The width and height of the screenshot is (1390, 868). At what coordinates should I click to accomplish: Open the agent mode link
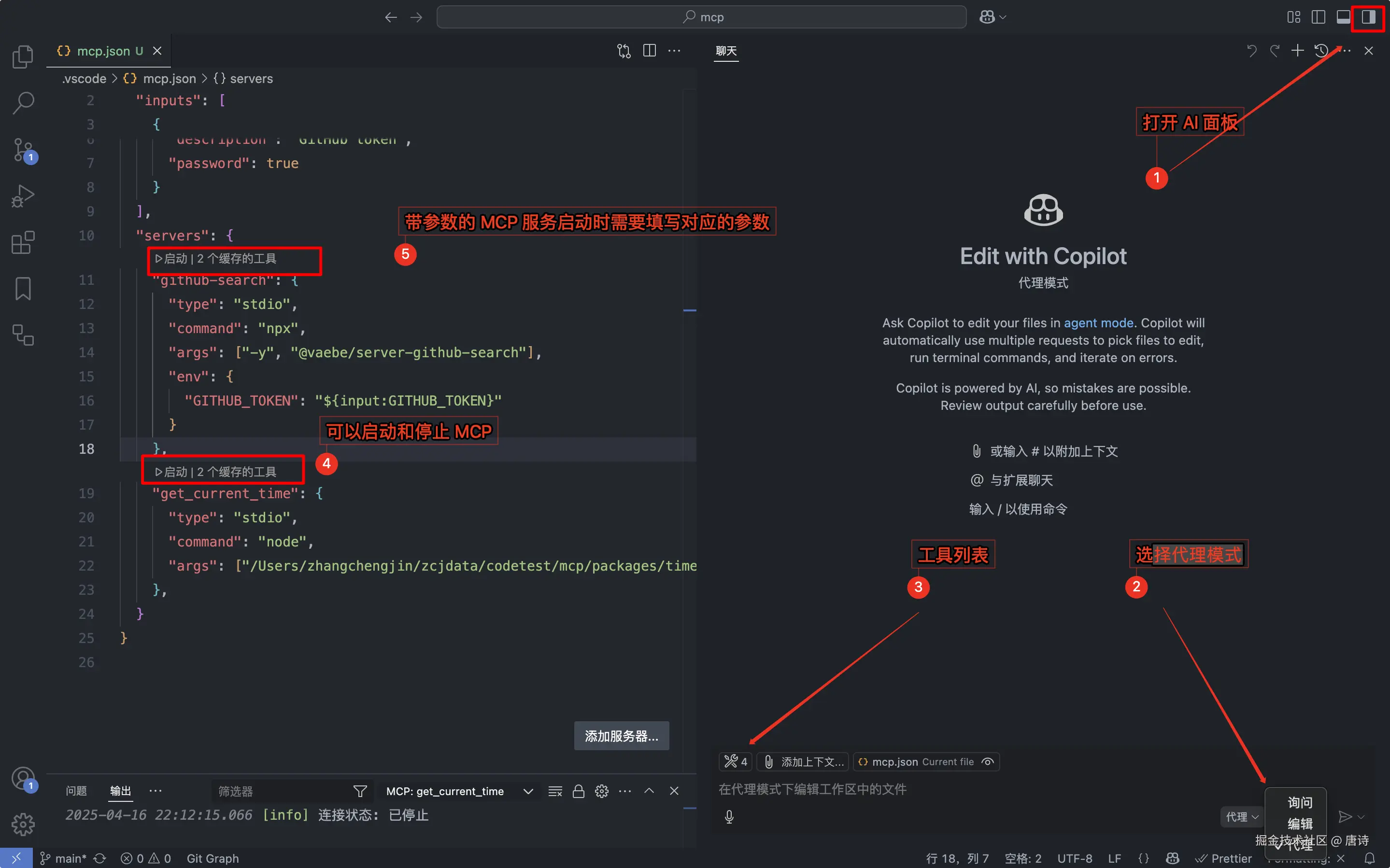(1098, 322)
